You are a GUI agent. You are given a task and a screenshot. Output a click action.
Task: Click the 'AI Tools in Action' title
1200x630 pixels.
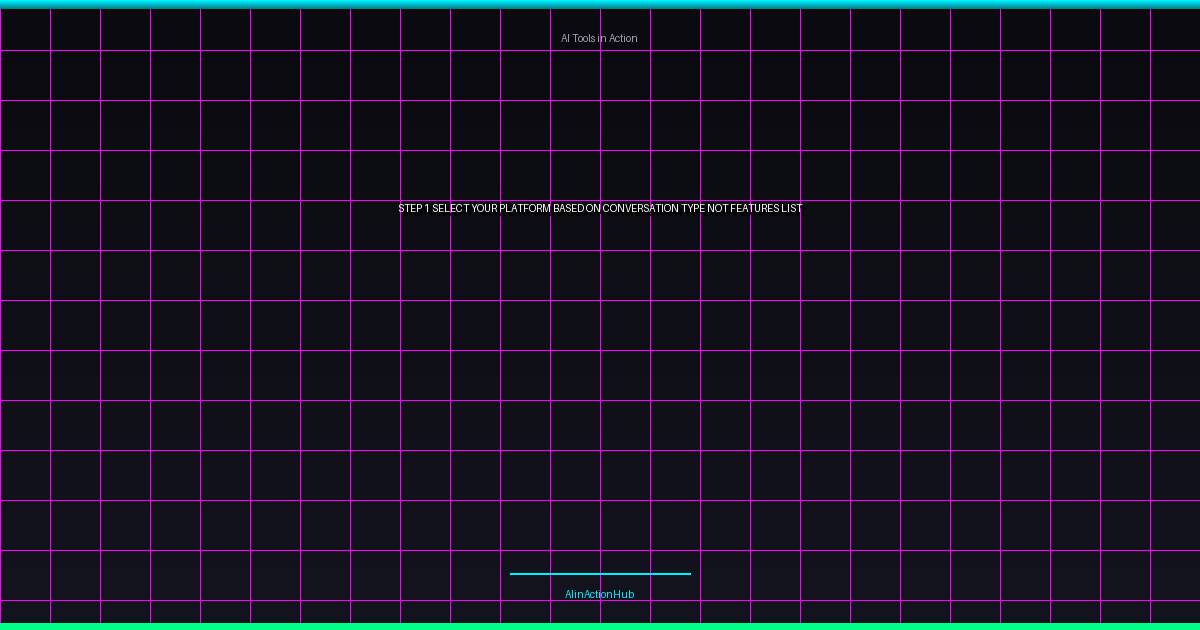tap(599, 38)
